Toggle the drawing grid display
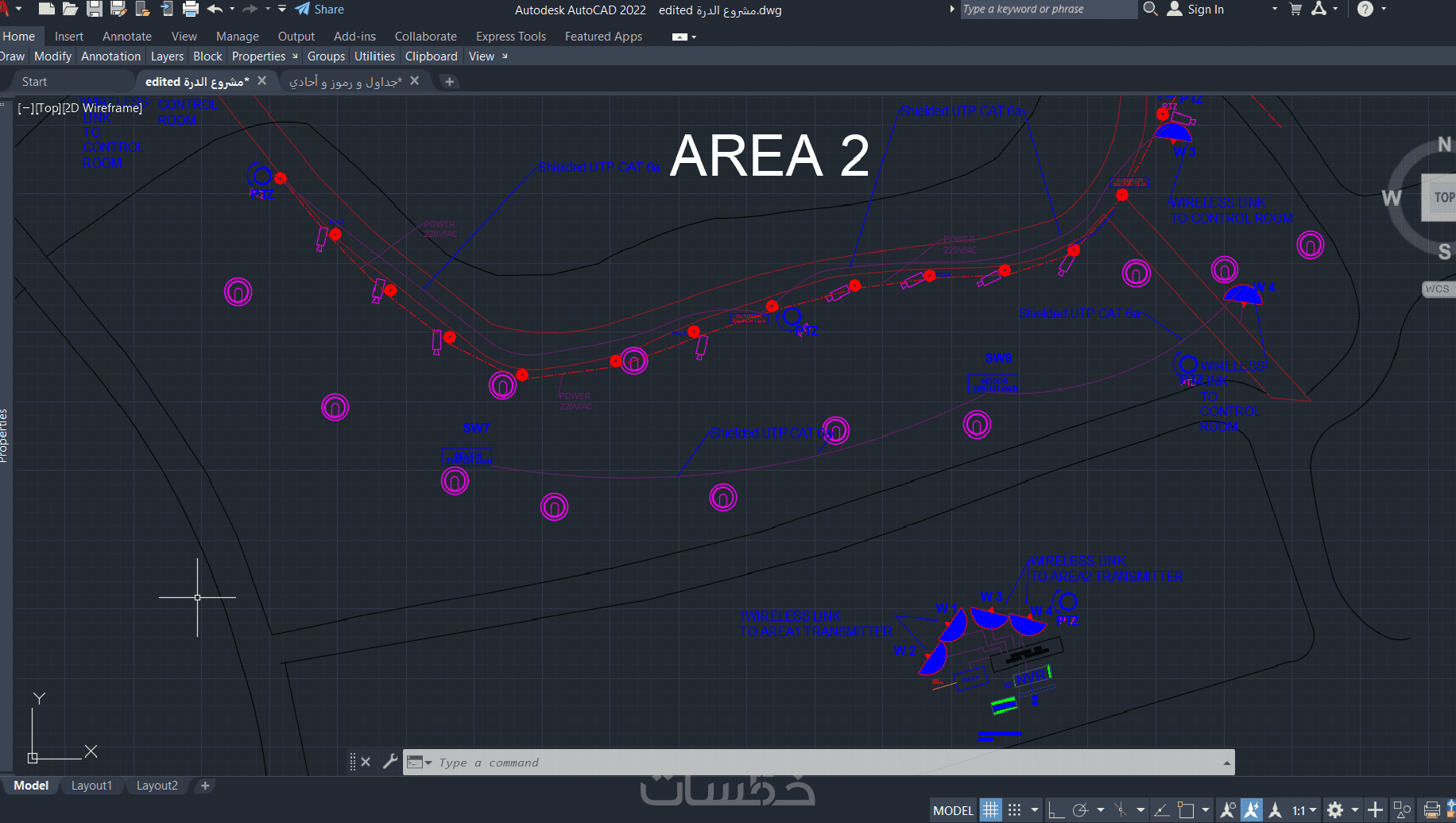The height and width of the screenshot is (823, 1456). tap(990, 810)
